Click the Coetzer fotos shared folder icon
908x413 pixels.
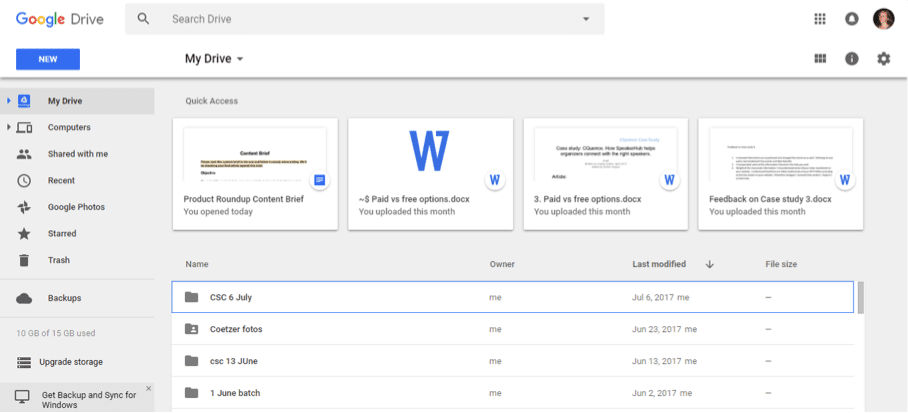point(191,329)
